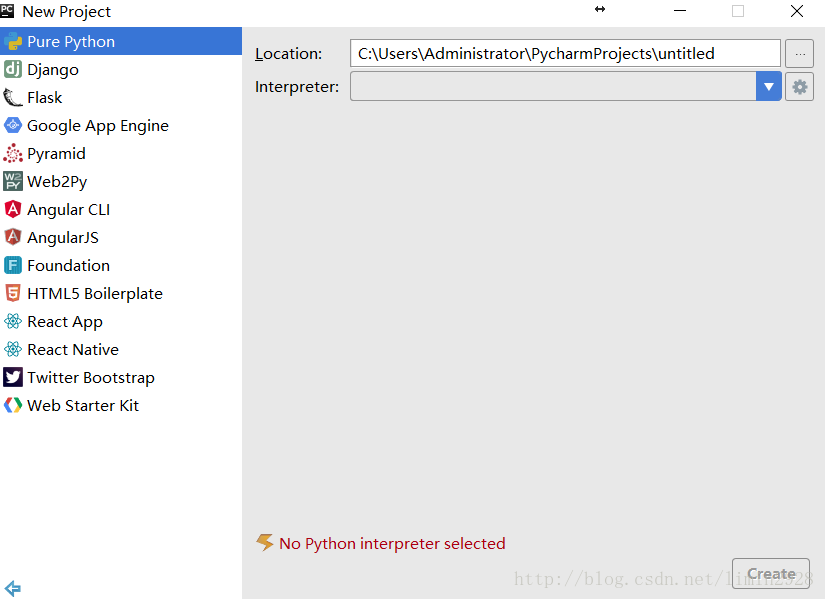Select Foundation in project list

click(121, 265)
